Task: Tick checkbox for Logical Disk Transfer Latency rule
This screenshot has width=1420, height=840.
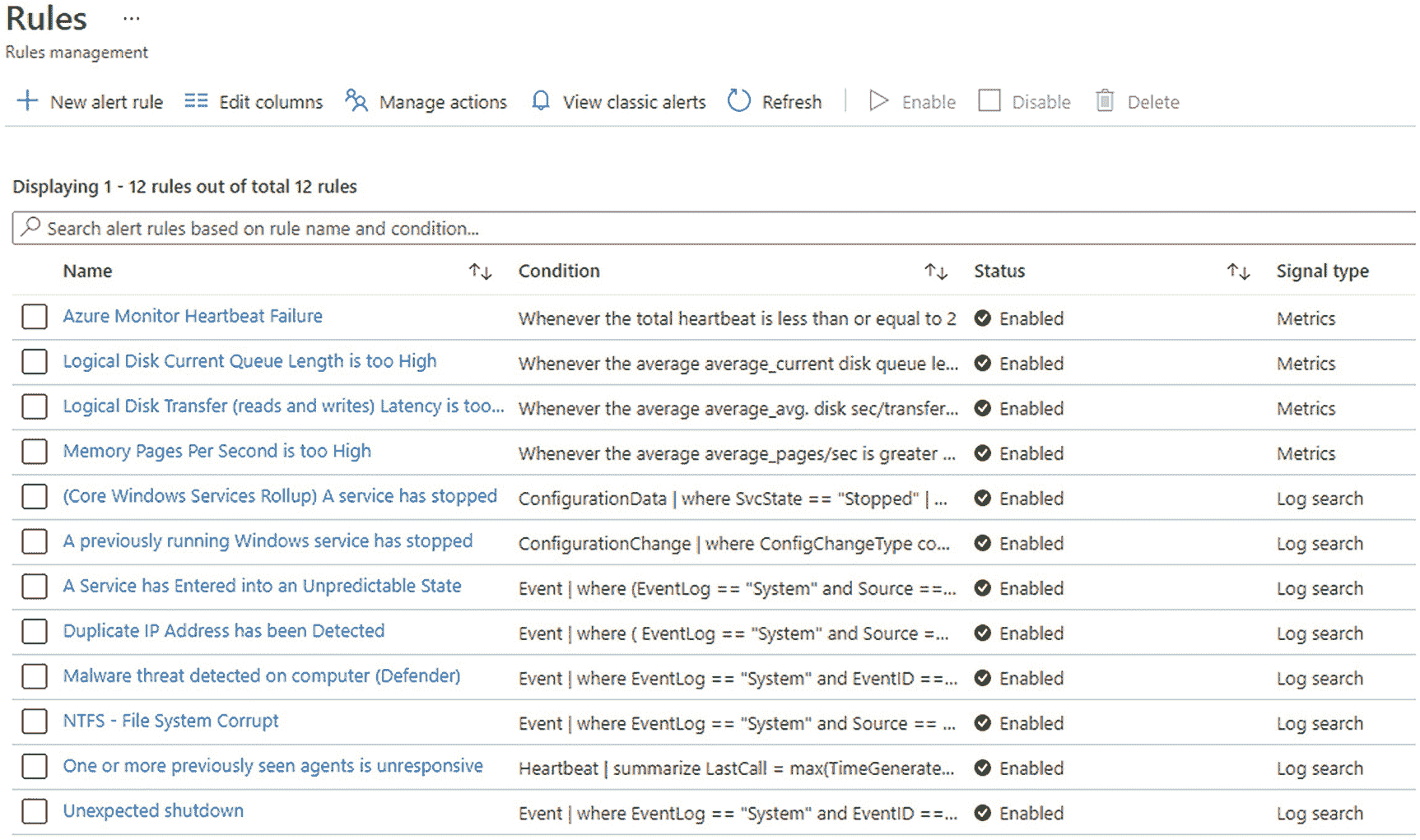Action: coord(35,406)
